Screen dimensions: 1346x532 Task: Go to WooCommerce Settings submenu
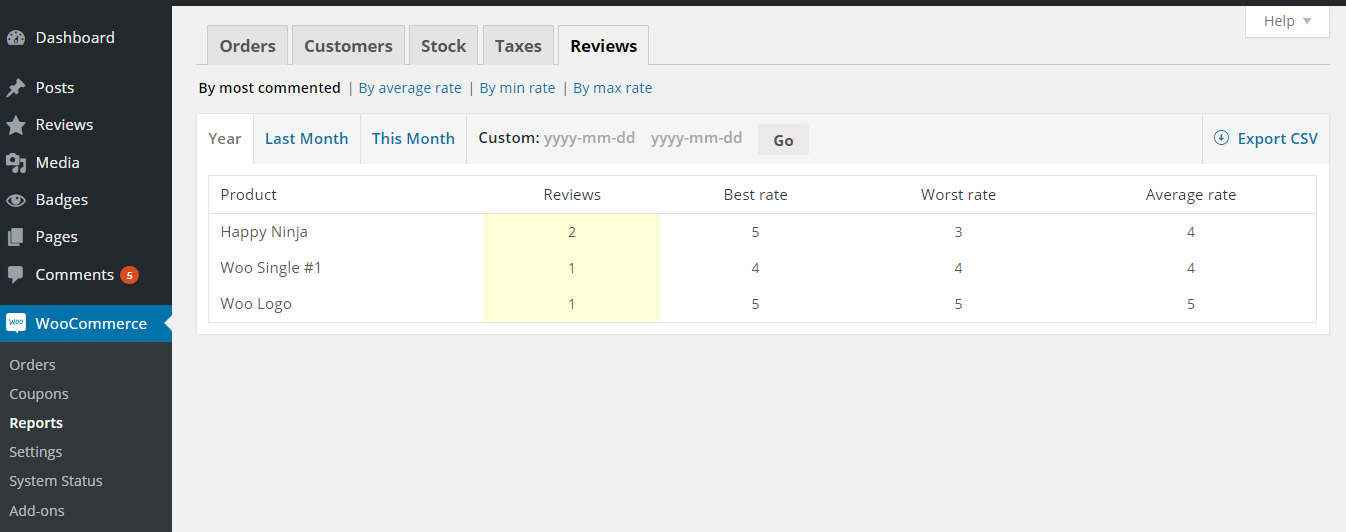tap(36, 452)
